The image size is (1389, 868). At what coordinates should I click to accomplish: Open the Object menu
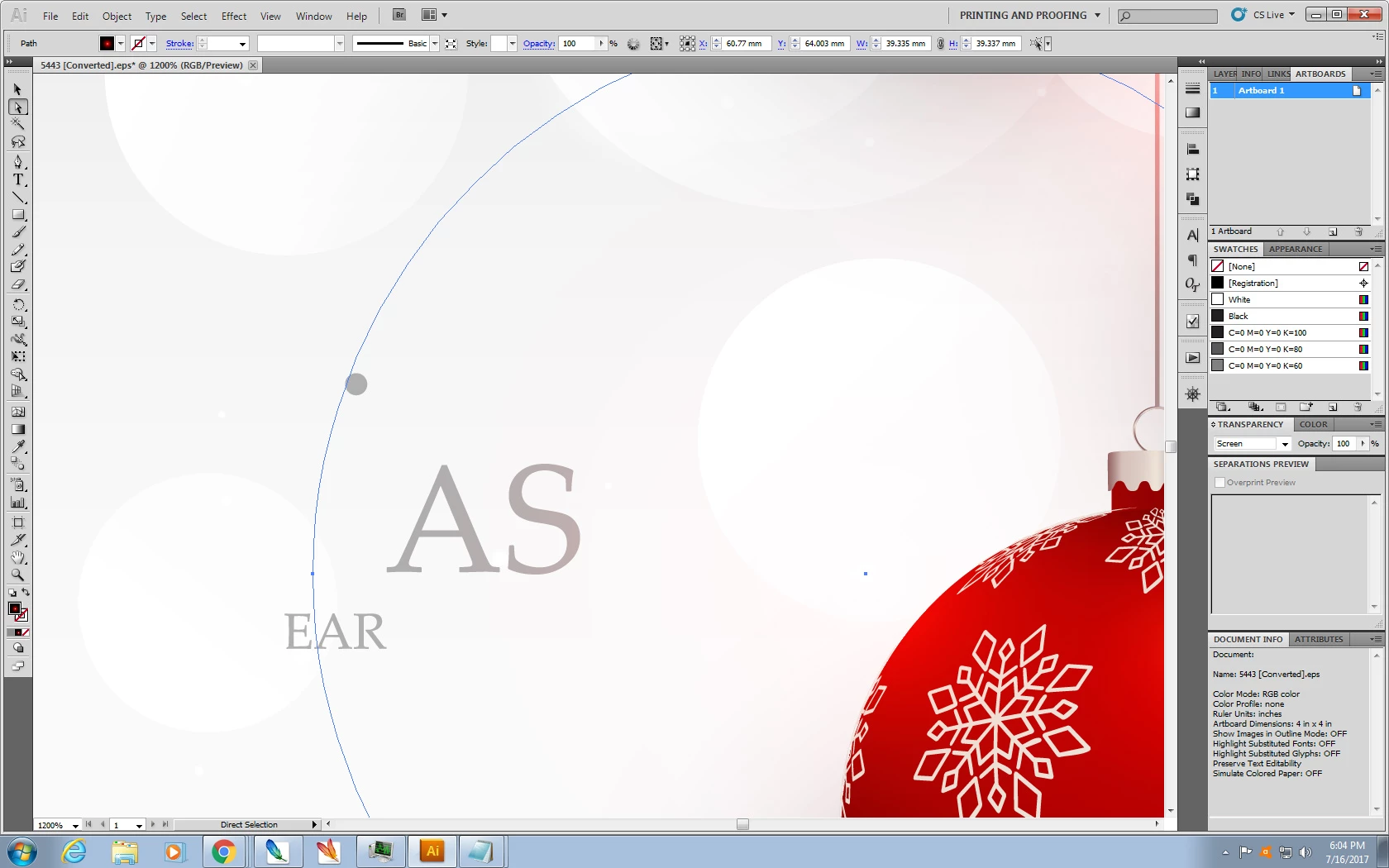pos(117,16)
